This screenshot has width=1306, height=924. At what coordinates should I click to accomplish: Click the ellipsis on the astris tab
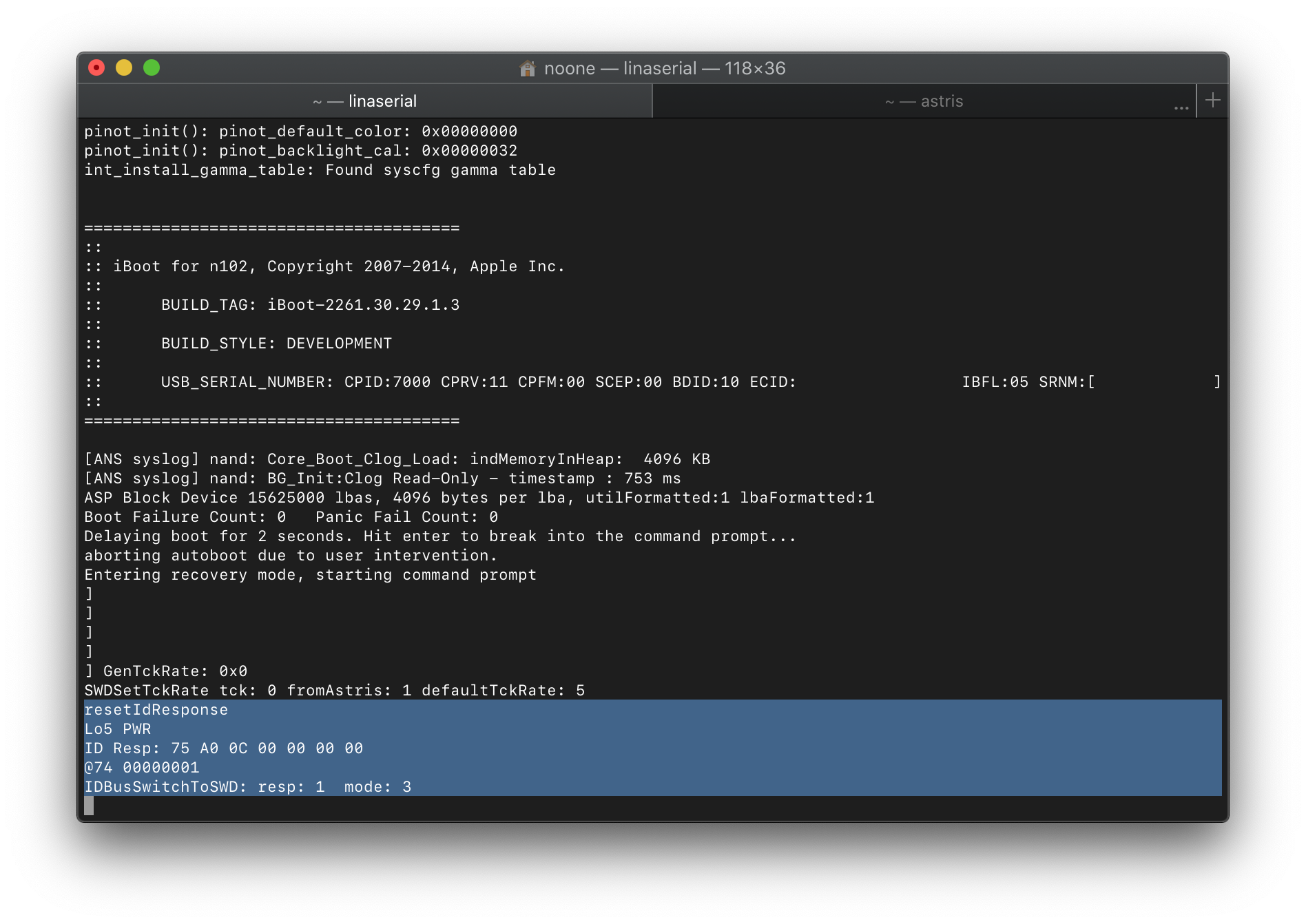(1181, 107)
